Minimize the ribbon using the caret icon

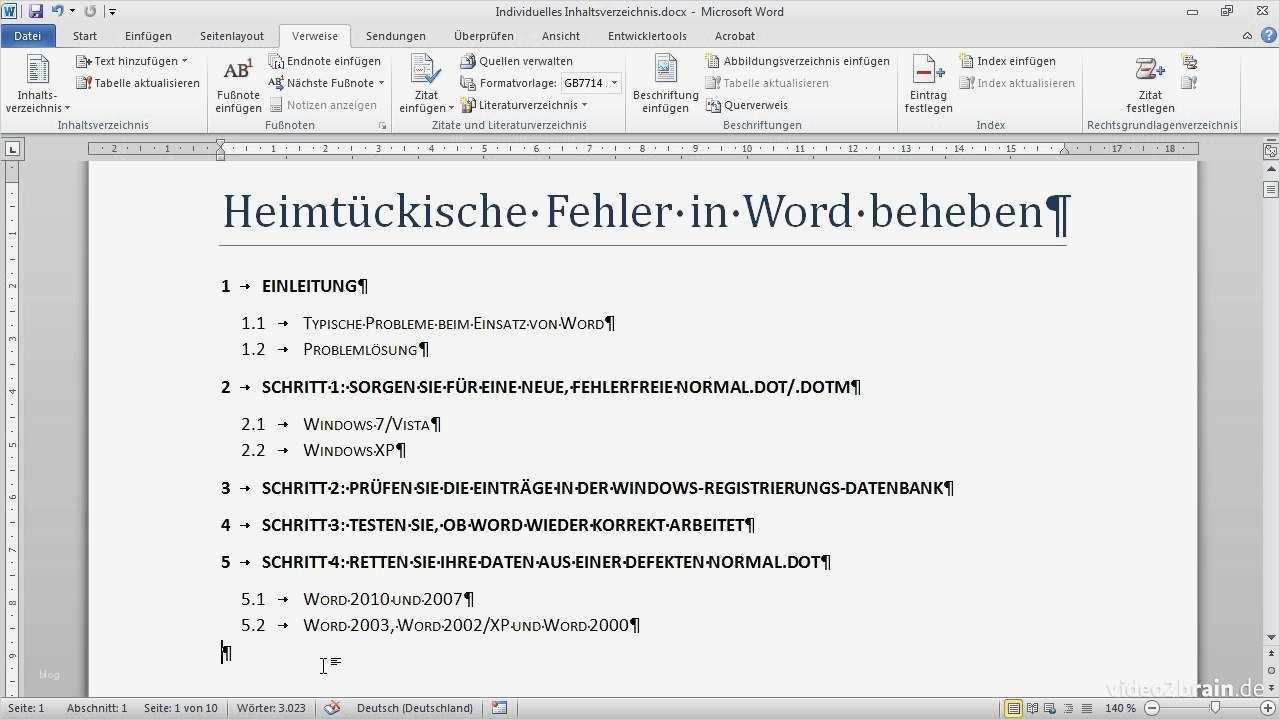[x=1249, y=36]
